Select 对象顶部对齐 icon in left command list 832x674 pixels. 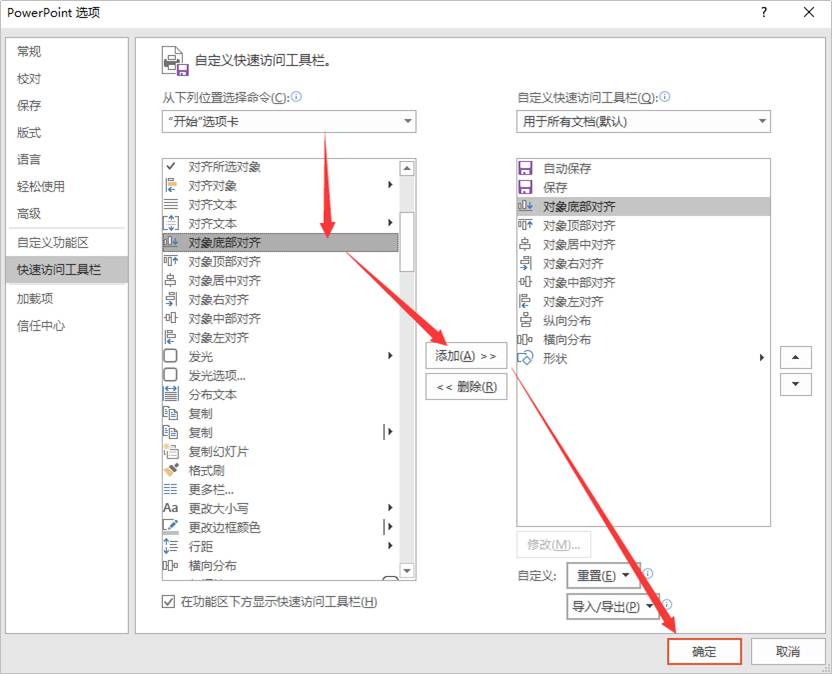tap(170, 261)
